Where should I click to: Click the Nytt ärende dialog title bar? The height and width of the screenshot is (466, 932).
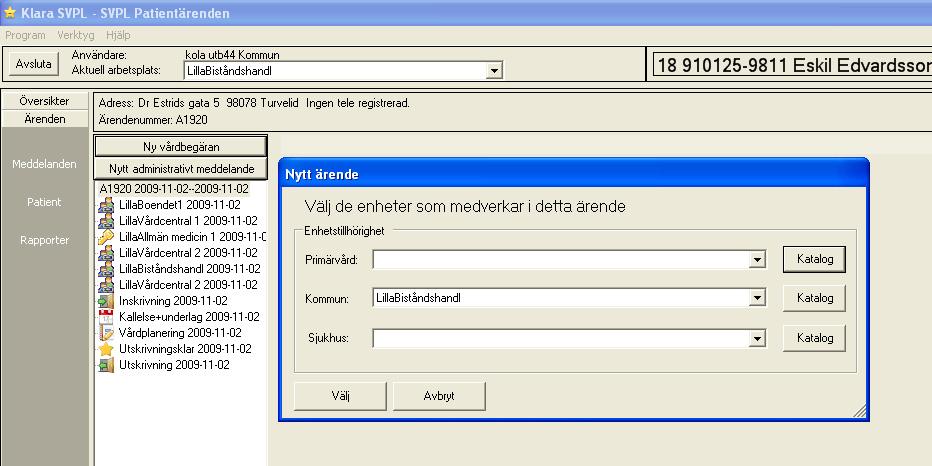(x=574, y=174)
